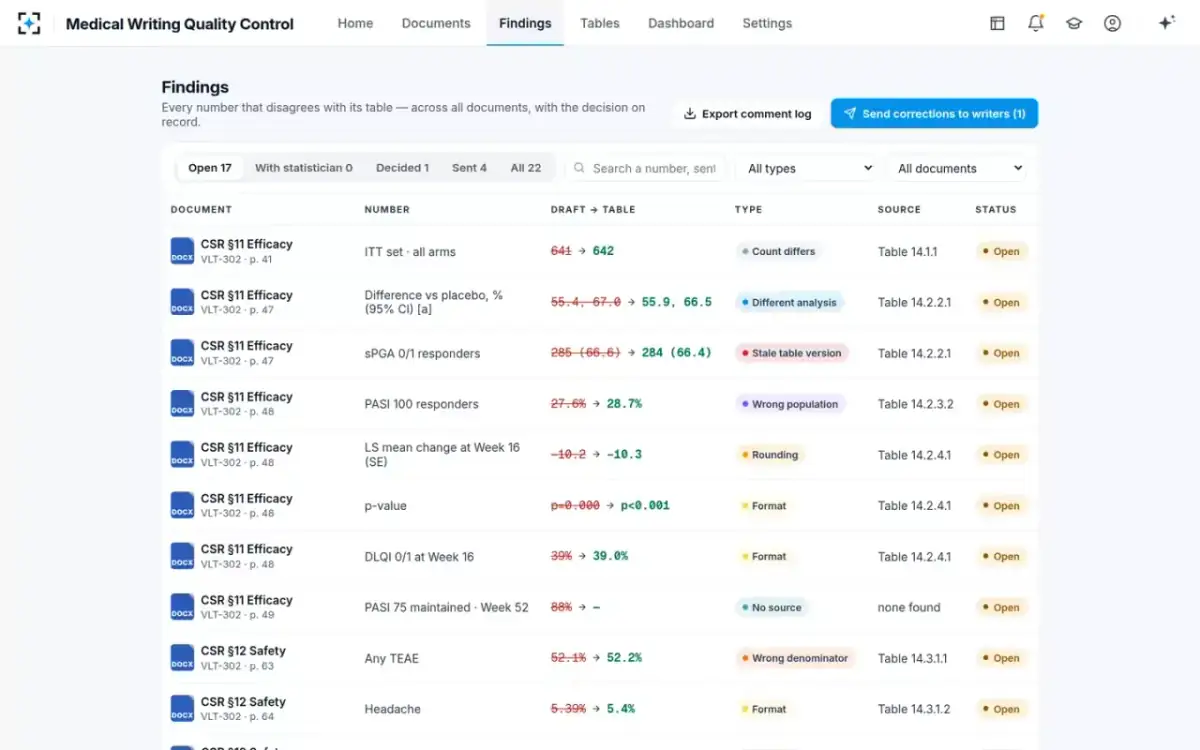Show All 22 findings
Image resolution: width=1200 pixels, height=750 pixels.
point(526,168)
